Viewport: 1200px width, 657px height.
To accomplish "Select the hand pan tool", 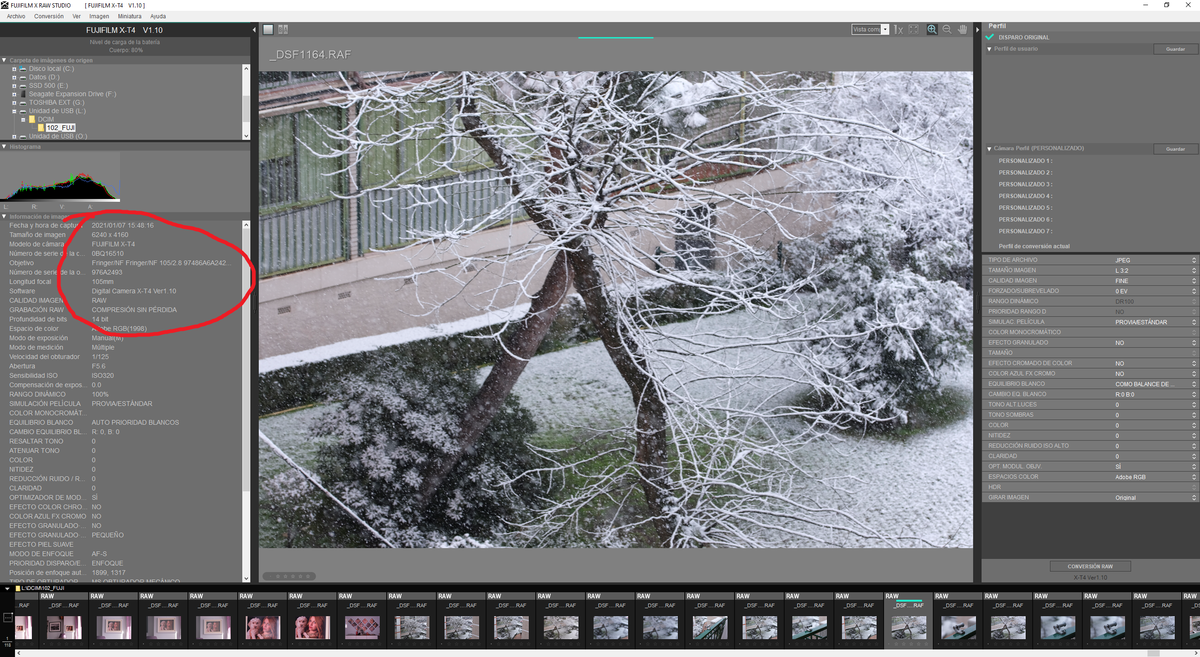I will (x=962, y=29).
